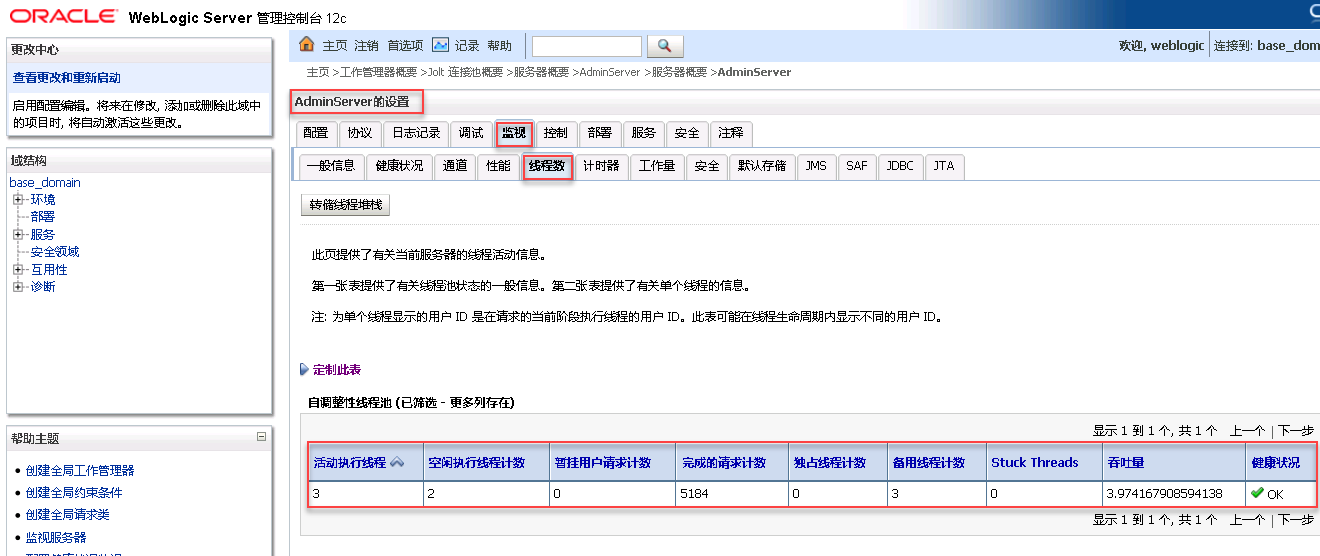1320x556 pixels.
Task: Click the sort arrow on 活动执行线程 column
Action: [397, 462]
